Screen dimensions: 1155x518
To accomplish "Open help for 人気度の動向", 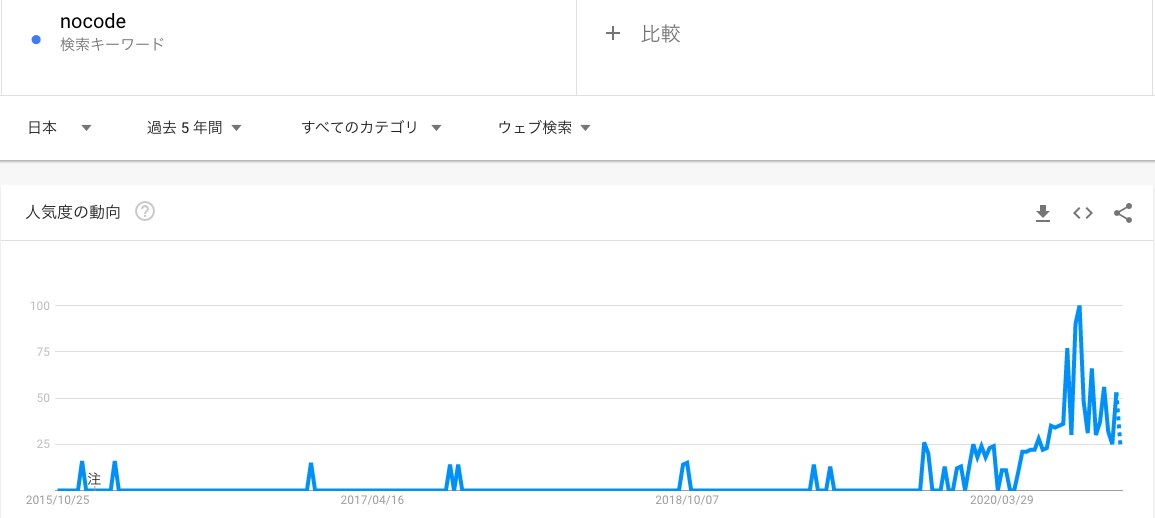I will click(x=145, y=212).
